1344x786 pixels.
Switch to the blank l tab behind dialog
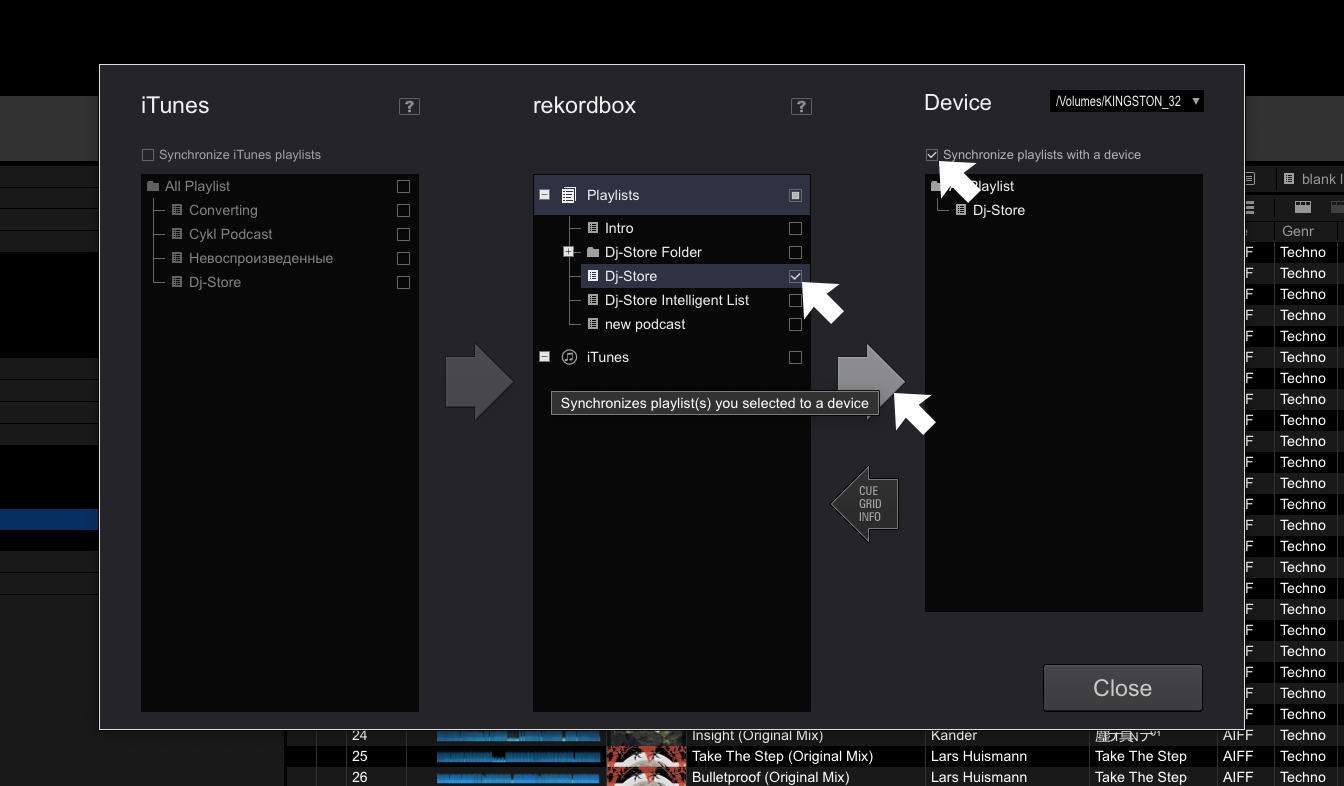(1310, 179)
